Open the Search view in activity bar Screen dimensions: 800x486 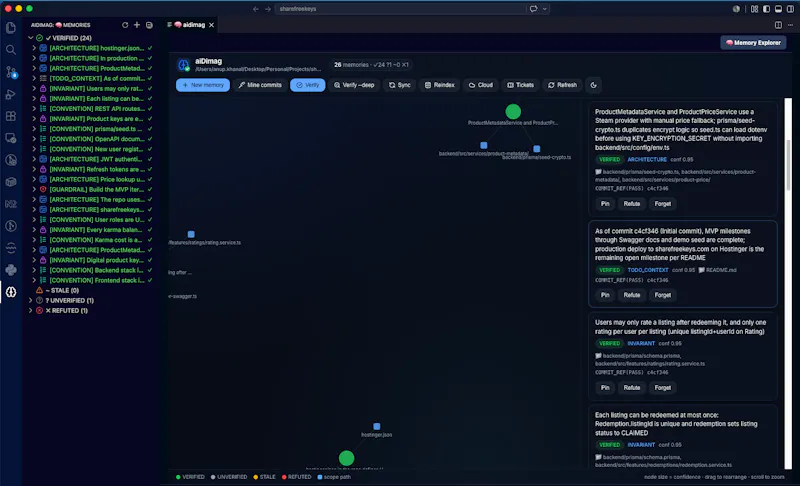[11, 50]
